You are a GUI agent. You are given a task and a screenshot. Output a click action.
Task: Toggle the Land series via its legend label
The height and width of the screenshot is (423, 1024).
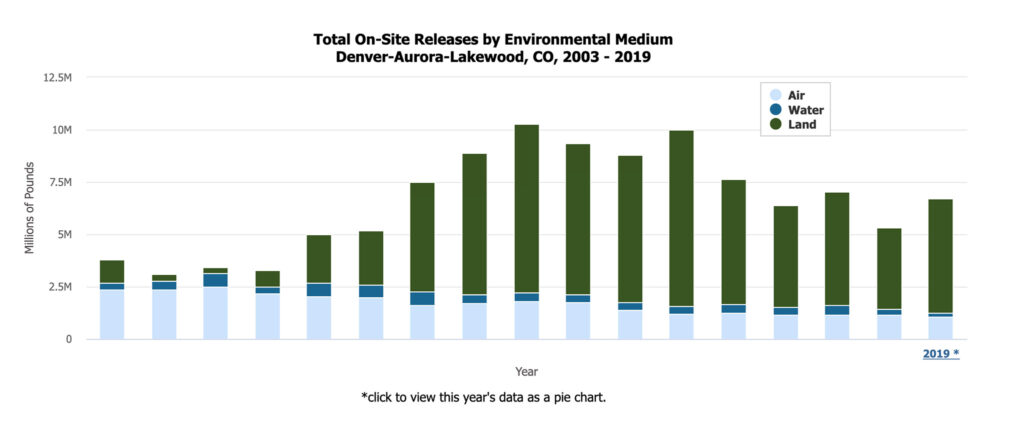pos(802,125)
